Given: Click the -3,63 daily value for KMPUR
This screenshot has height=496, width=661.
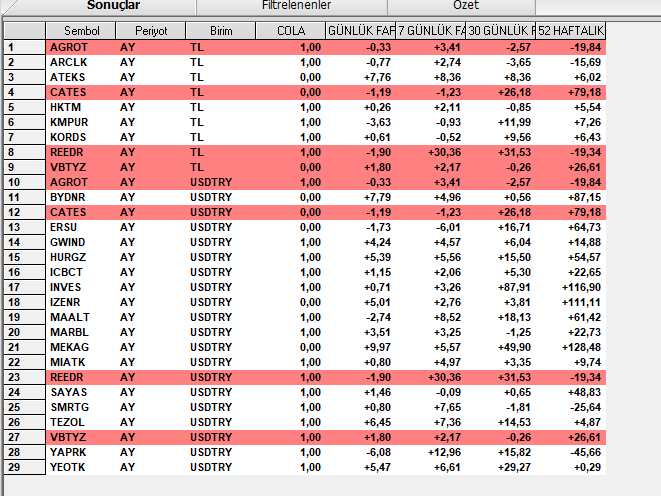Looking at the screenshot, I should click(379, 122).
